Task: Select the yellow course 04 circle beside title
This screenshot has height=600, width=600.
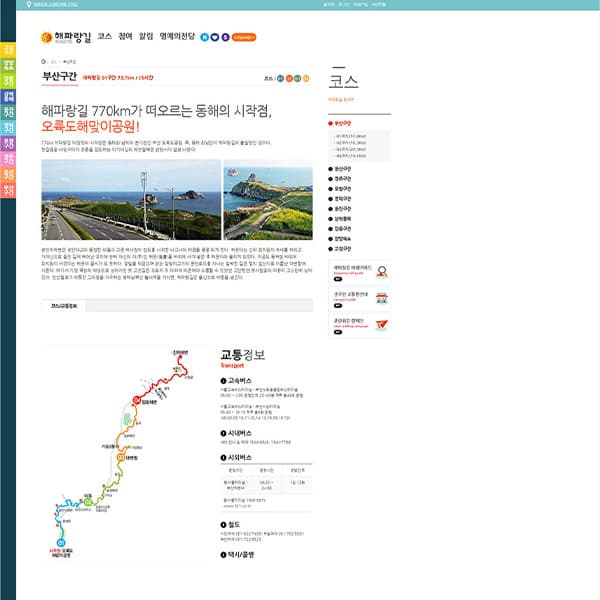Action: 306,78
